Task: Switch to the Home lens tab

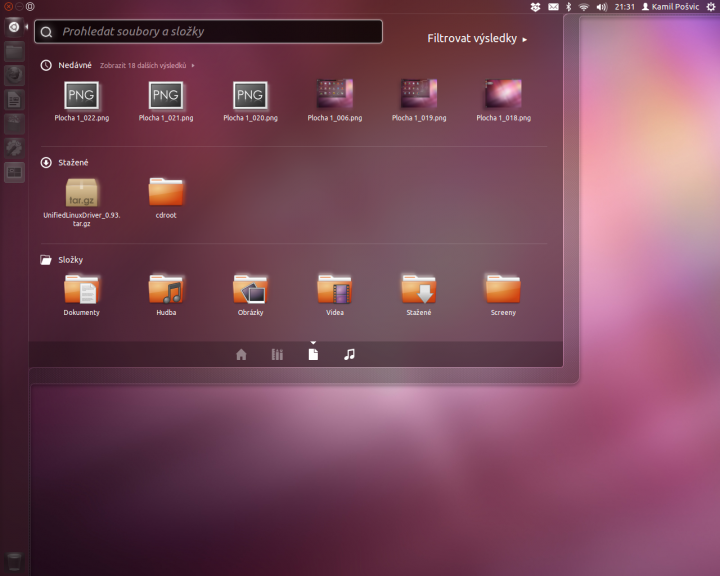Action: tap(241, 354)
